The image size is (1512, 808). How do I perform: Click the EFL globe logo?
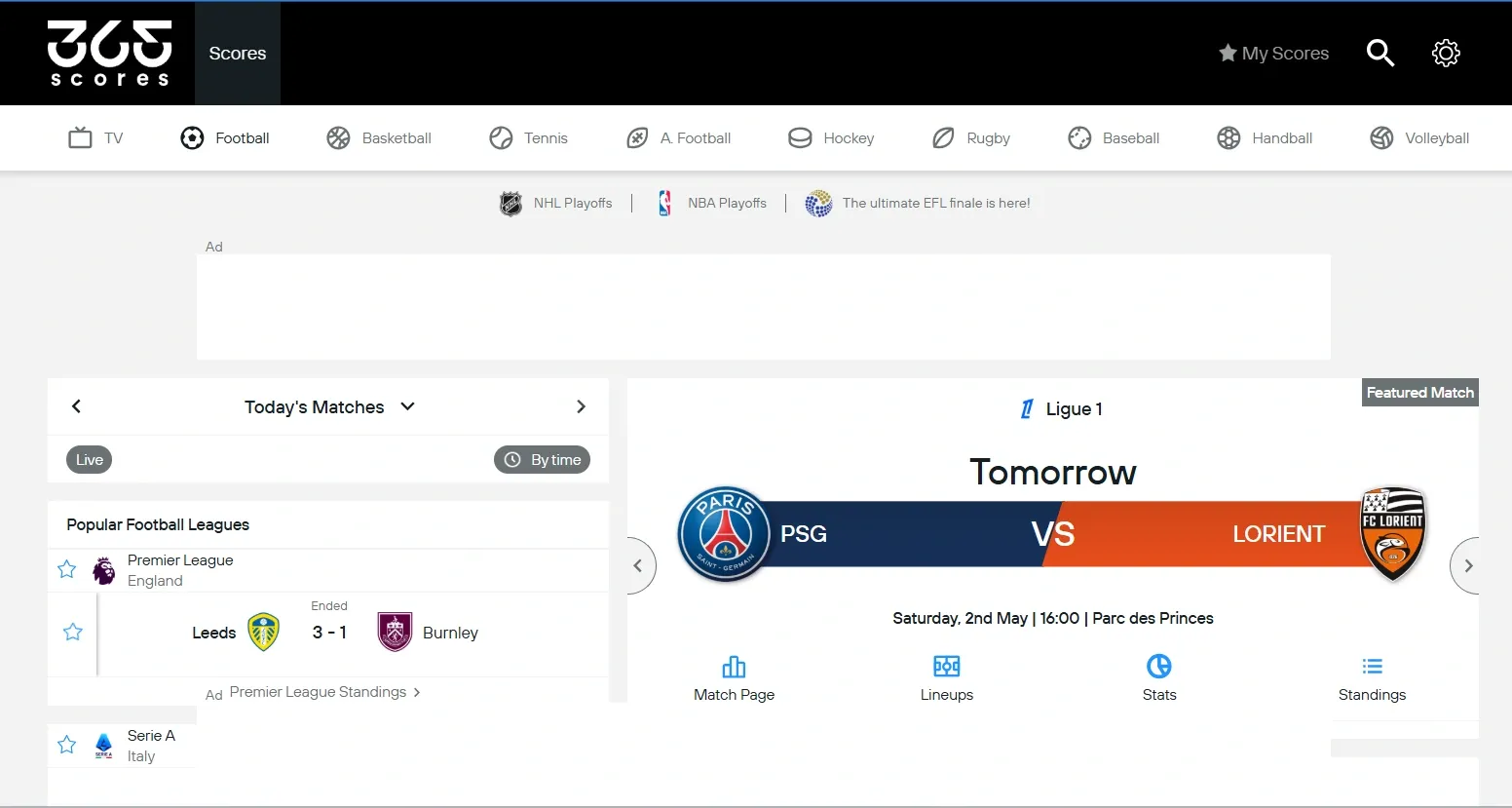[x=818, y=203]
